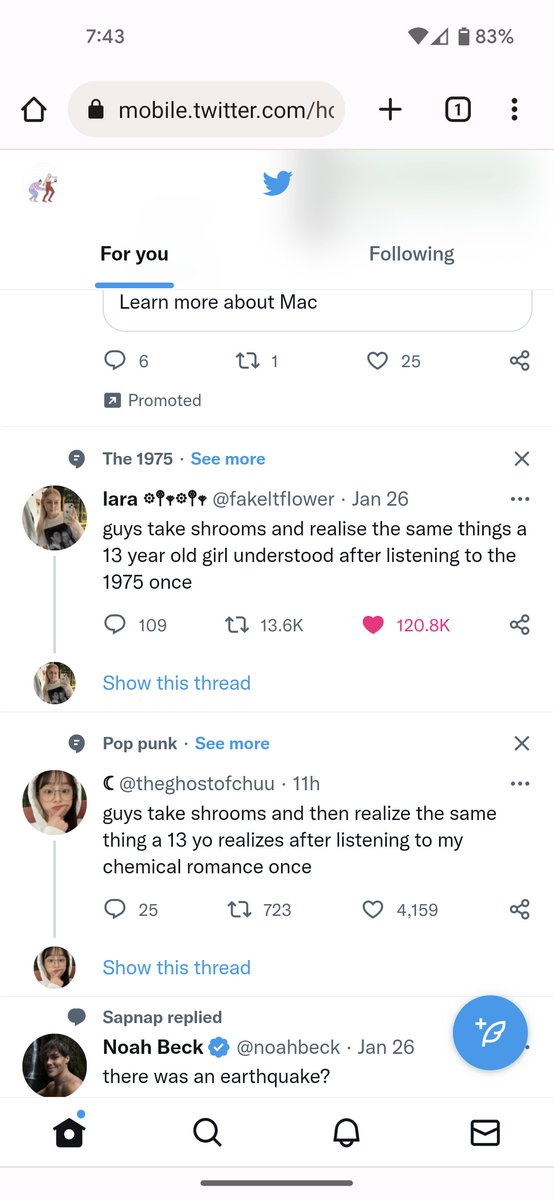
Task: Open more options on lara's tweet
Action: click(x=519, y=499)
